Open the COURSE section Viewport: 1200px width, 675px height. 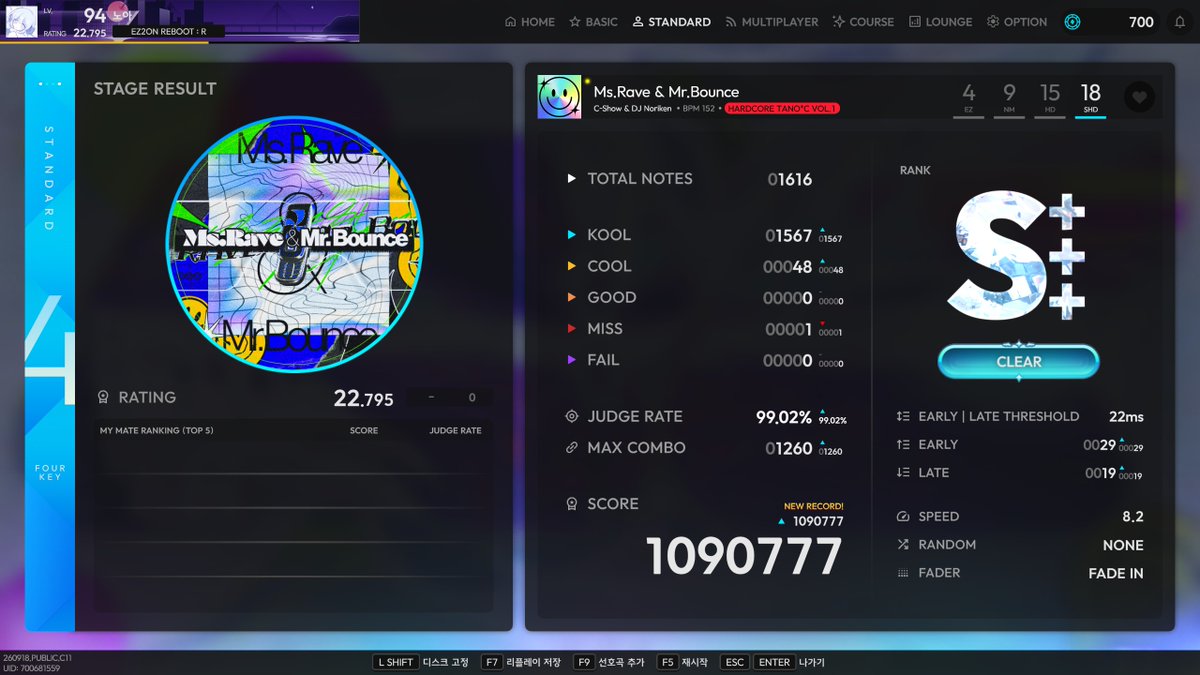pyautogui.click(x=863, y=22)
